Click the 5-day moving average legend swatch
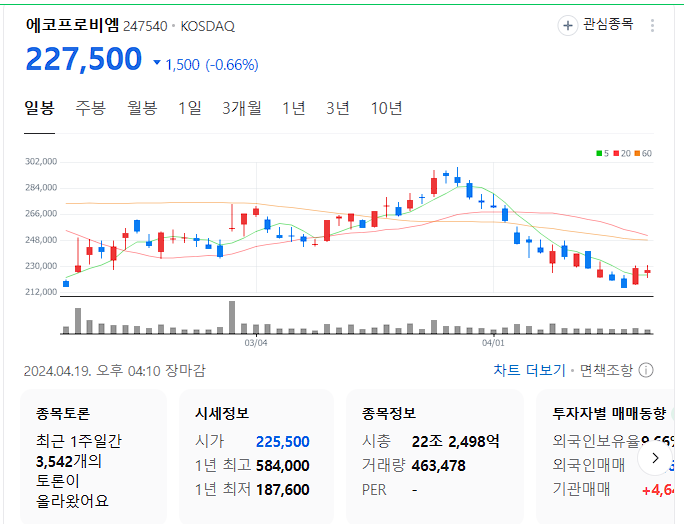Image resolution: width=684 pixels, height=524 pixels. point(599,153)
